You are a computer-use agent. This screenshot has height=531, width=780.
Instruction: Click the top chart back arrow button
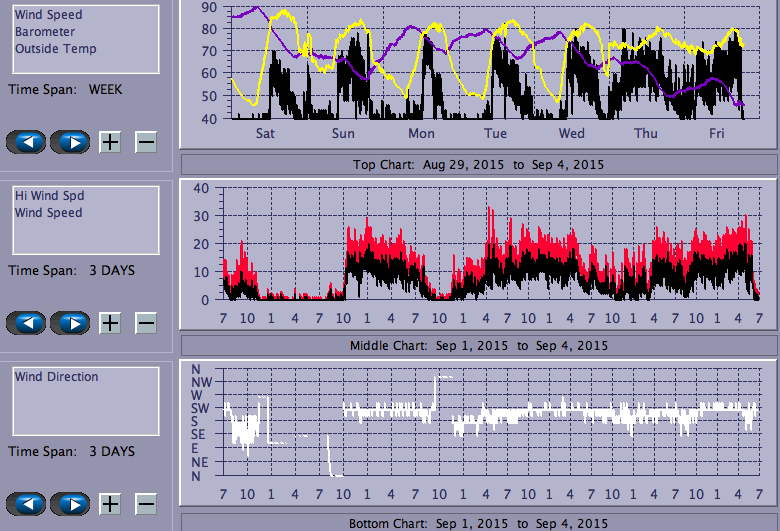26,142
